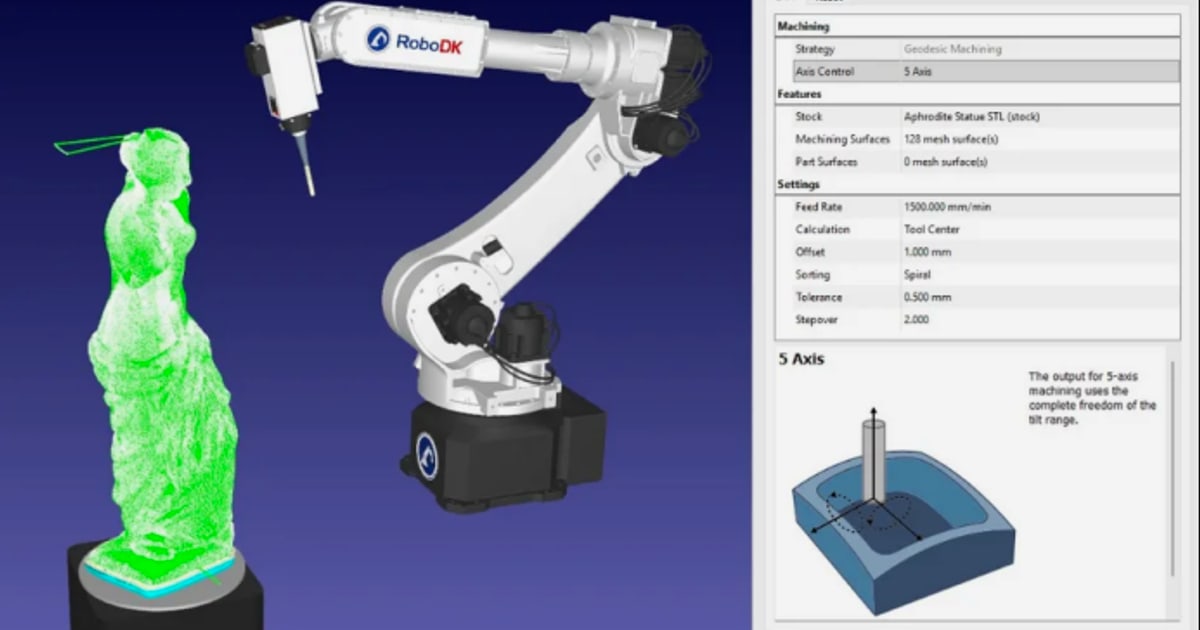1200x630 pixels.
Task: Select the Stepover label
Action: click(x=818, y=320)
